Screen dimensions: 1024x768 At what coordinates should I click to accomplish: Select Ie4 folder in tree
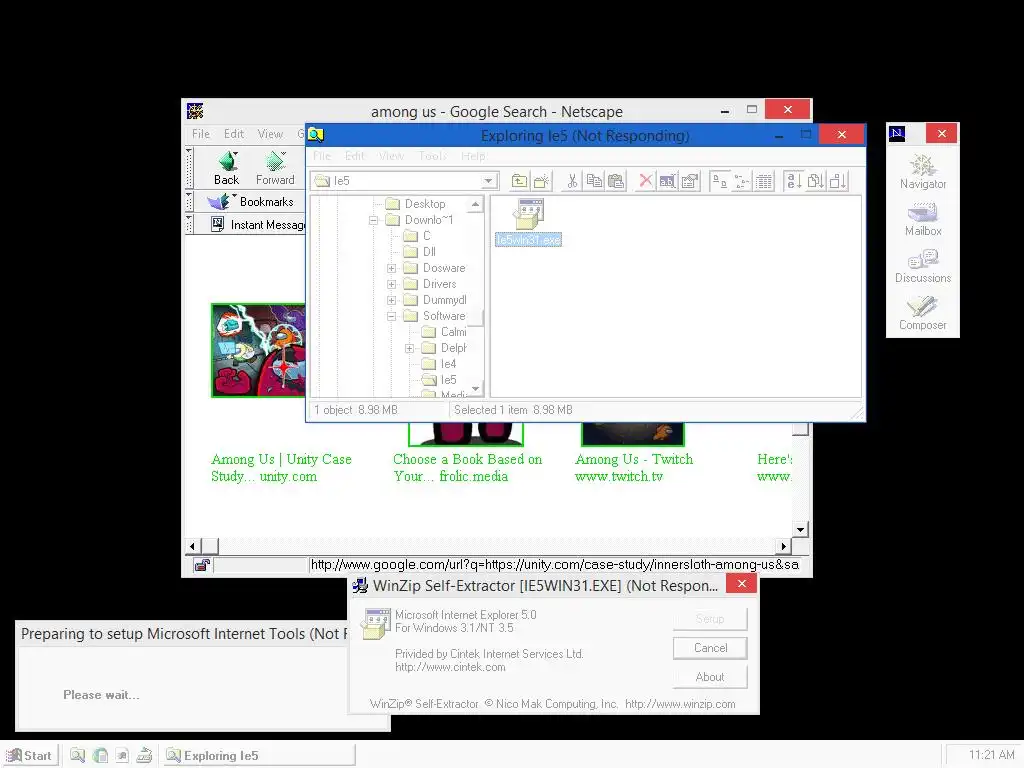pos(439,364)
